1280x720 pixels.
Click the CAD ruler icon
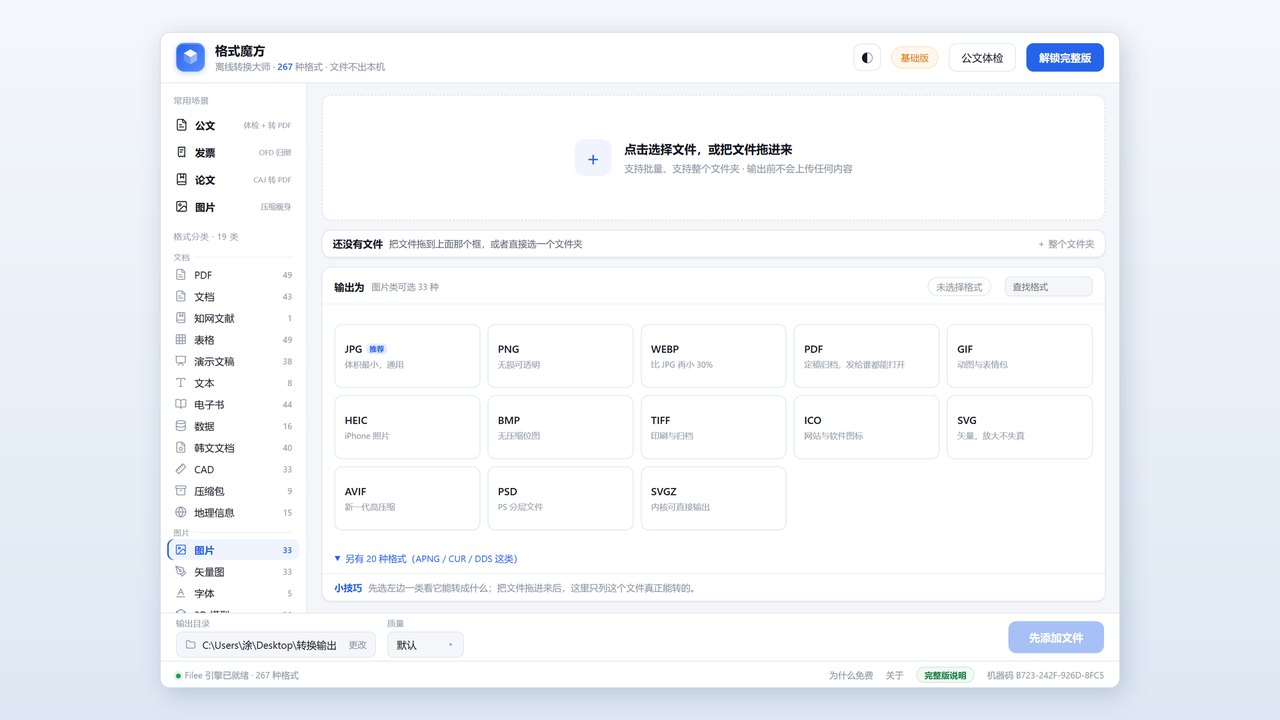click(181, 469)
